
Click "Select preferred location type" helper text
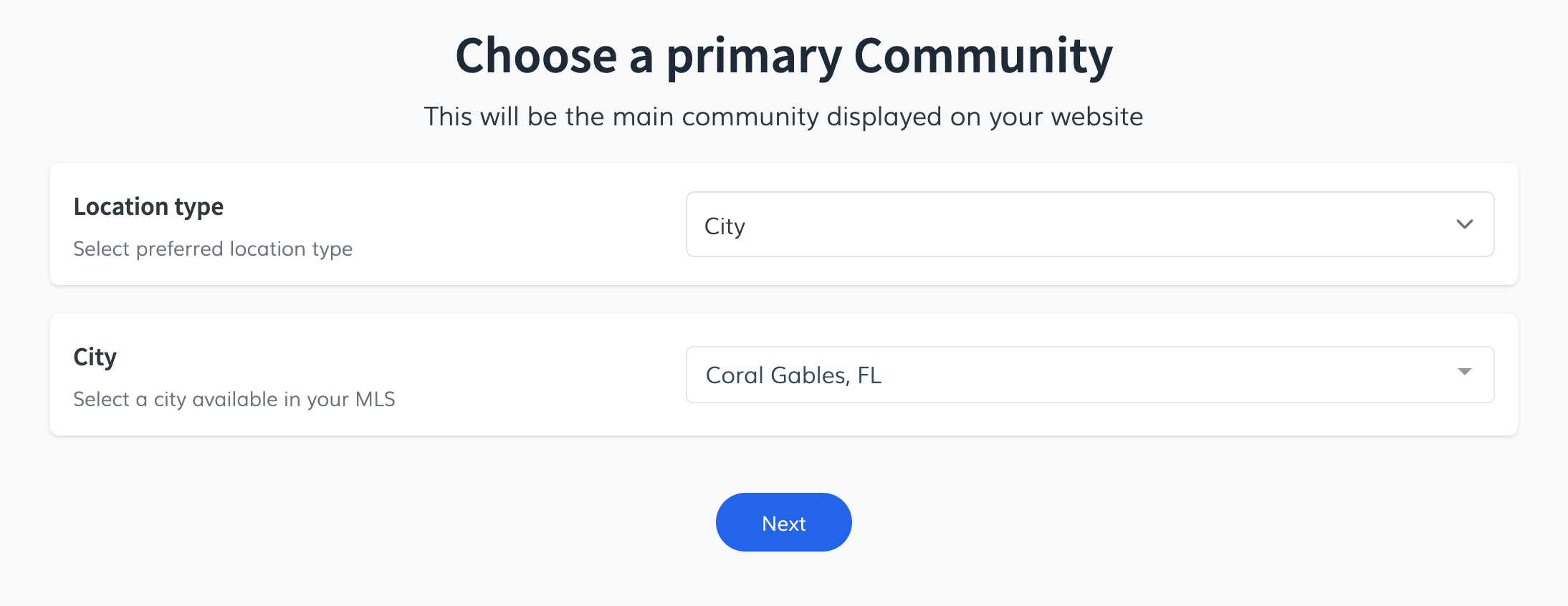[213, 249]
